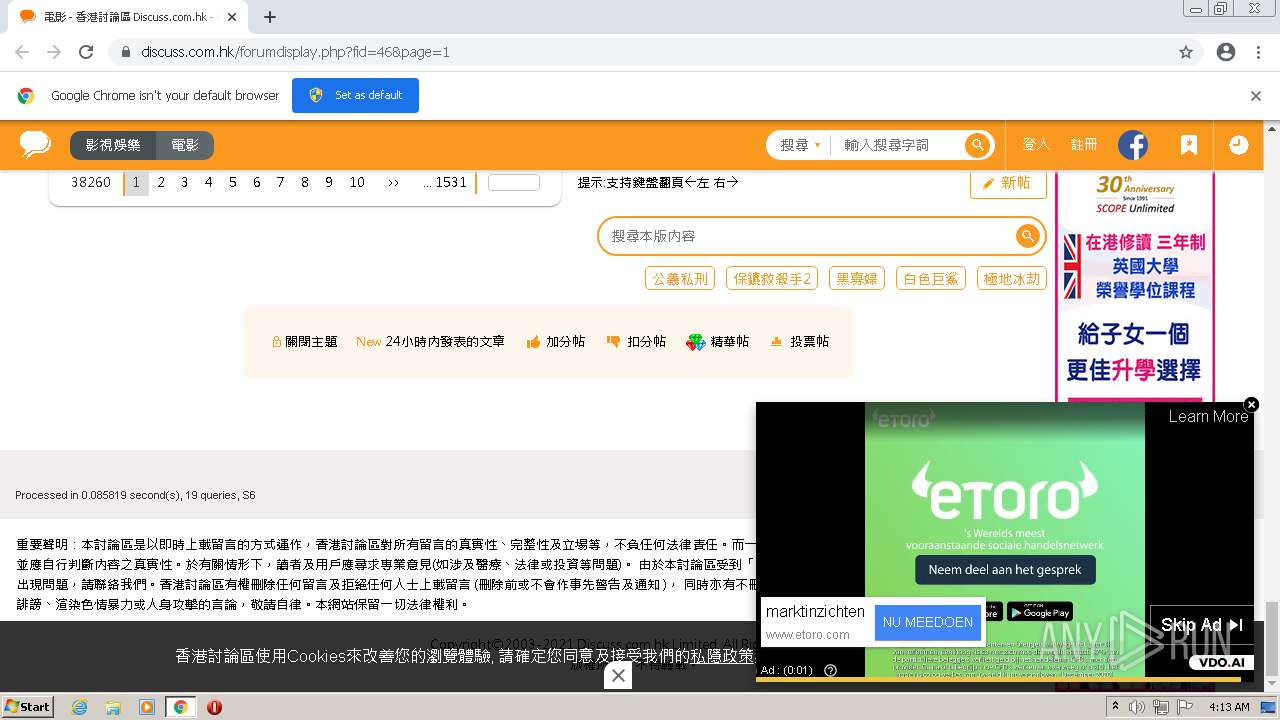Close the cookie consent banner
Image resolution: width=1280 pixels, height=720 pixels.
tap(618, 676)
